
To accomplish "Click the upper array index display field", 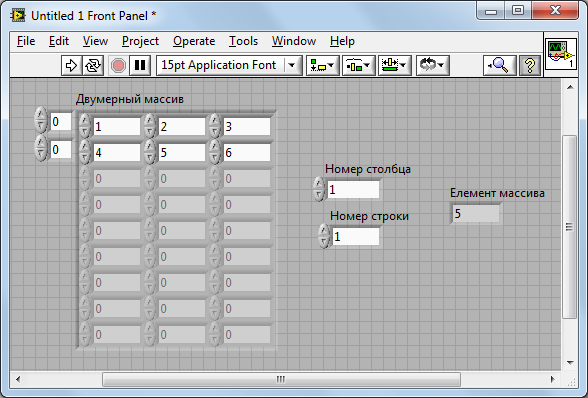I will tap(61, 122).
